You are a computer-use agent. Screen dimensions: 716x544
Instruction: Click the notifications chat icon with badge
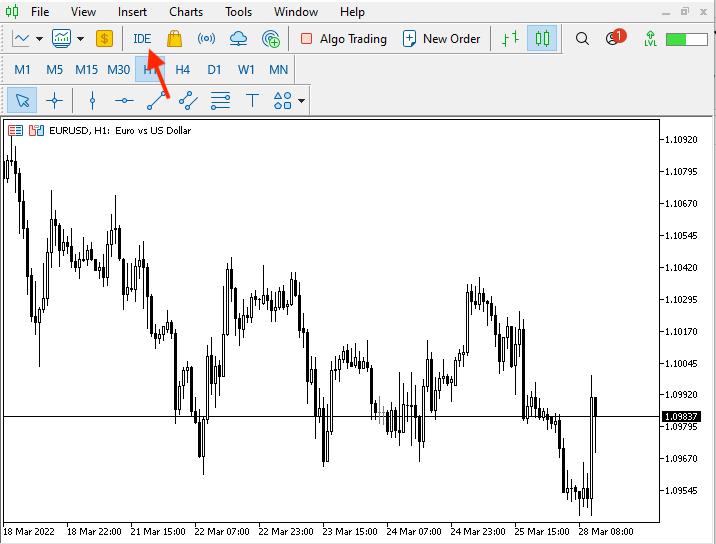pos(614,39)
